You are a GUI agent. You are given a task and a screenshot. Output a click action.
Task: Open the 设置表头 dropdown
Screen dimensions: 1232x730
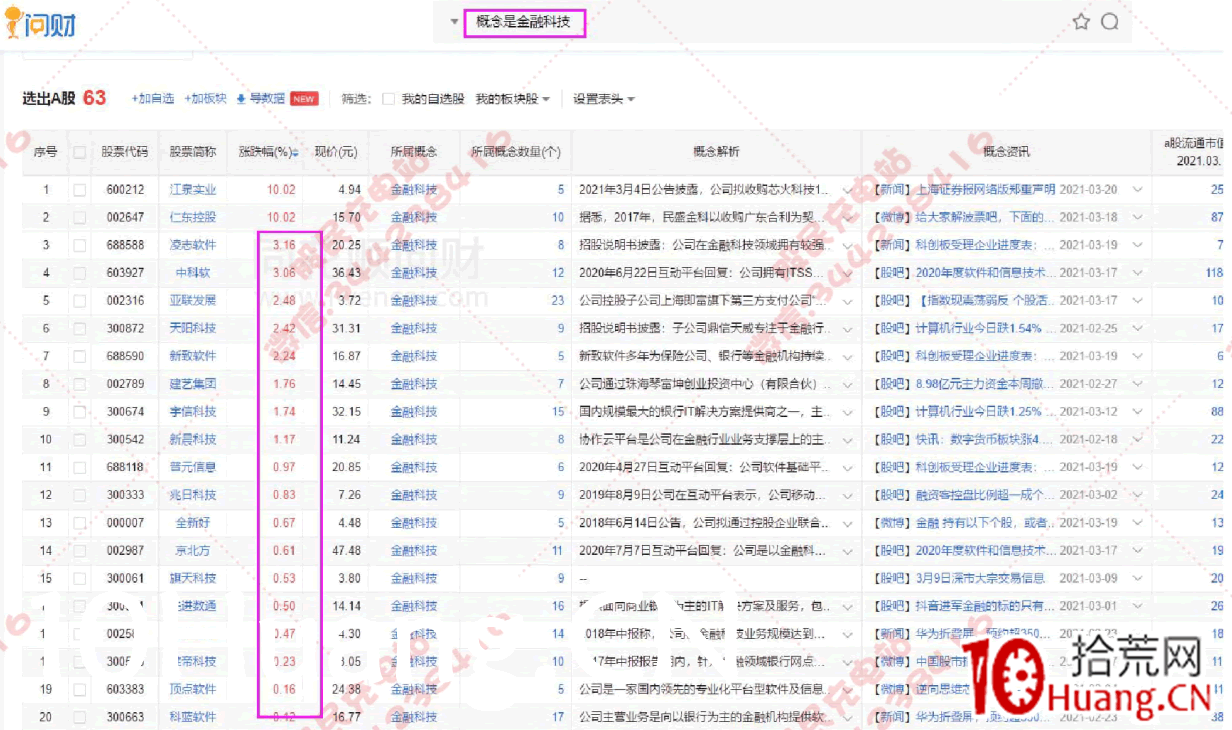604,99
